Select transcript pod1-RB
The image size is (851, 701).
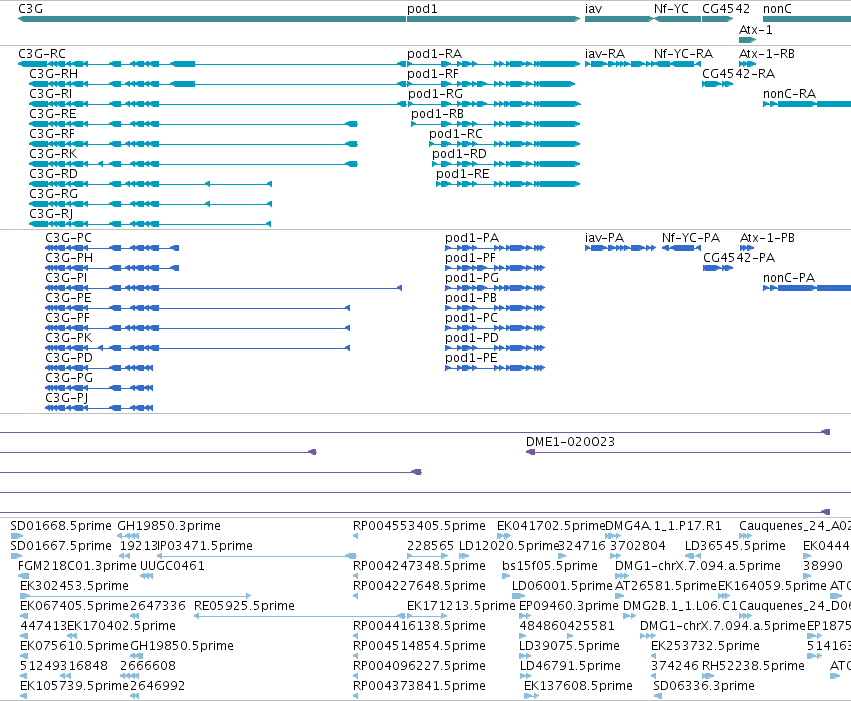pyautogui.click(x=496, y=124)
